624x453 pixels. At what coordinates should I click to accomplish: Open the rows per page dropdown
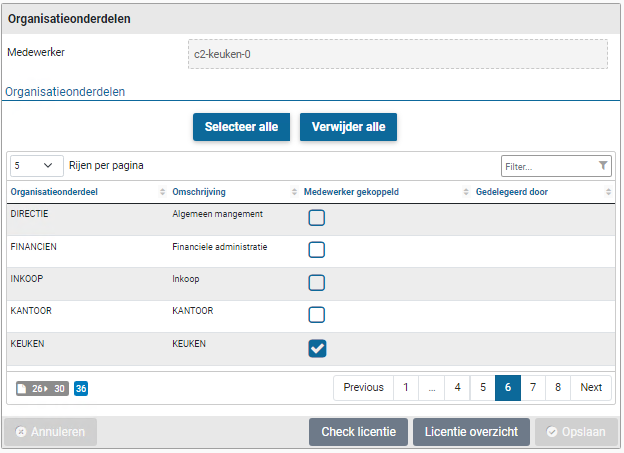tap(35, 166)
